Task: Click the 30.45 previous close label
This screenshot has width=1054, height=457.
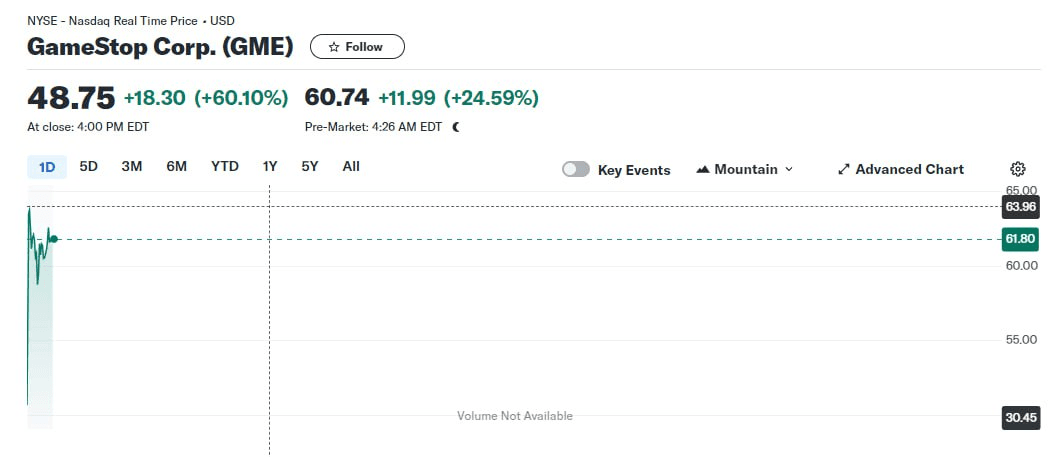Action: tap(1020, 417)
